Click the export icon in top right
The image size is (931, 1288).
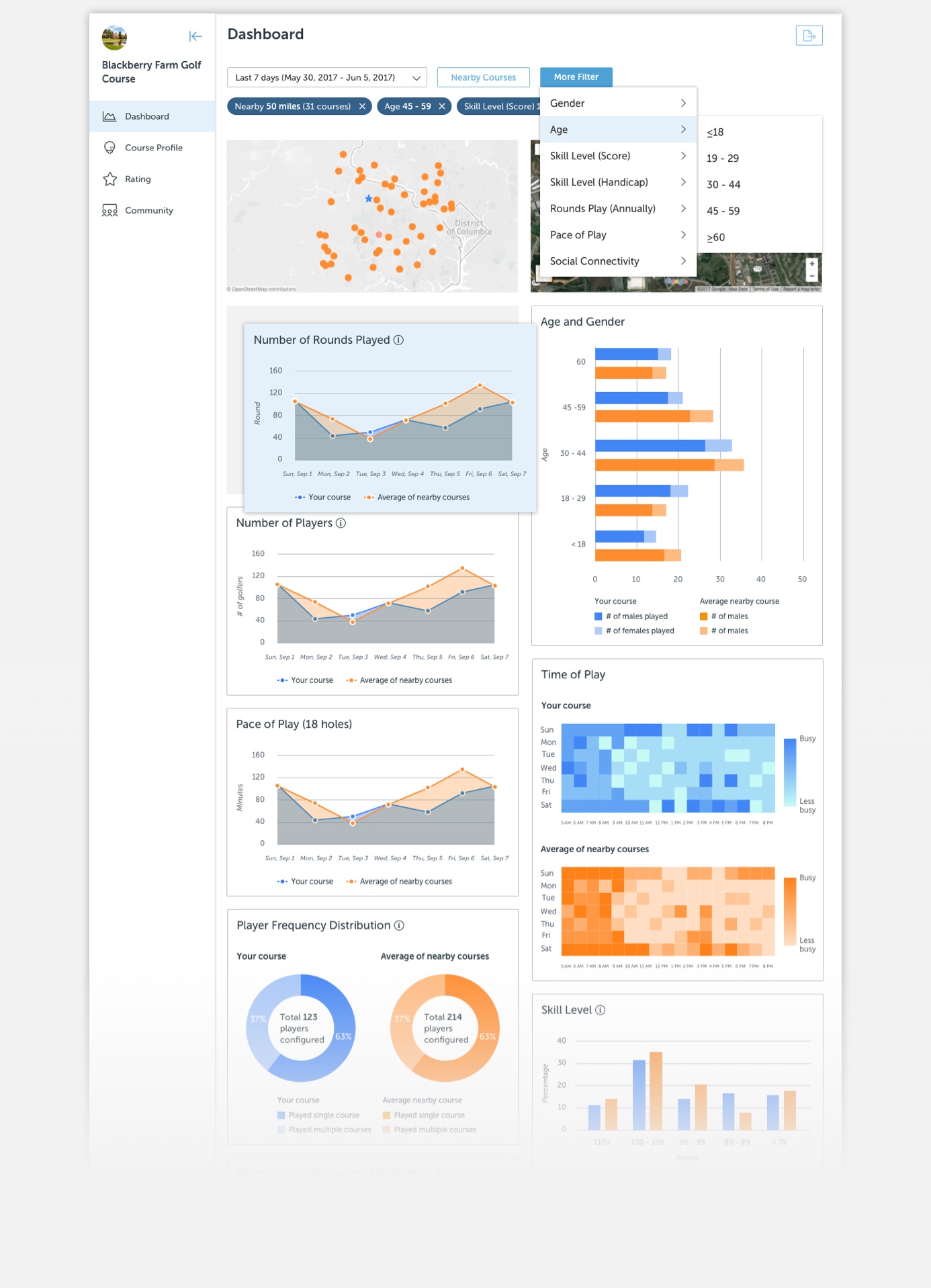click(x=809, y=36)
